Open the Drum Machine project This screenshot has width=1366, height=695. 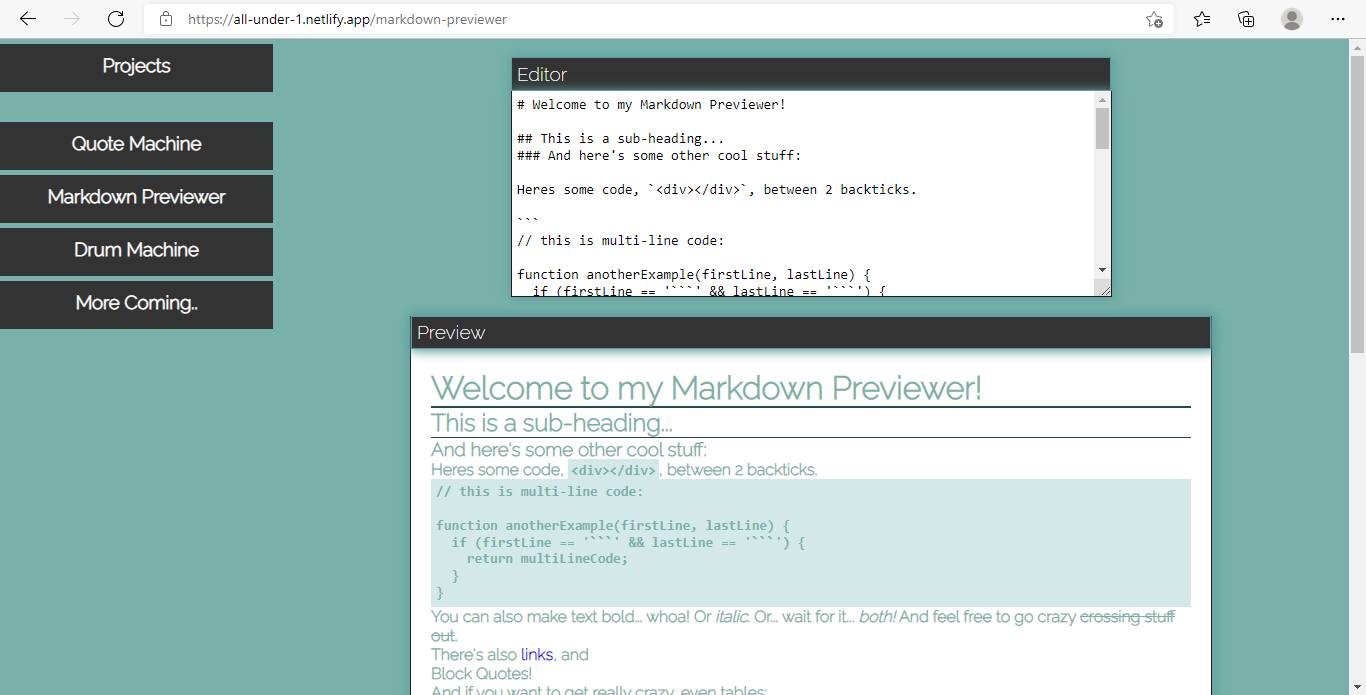point(136,251)
